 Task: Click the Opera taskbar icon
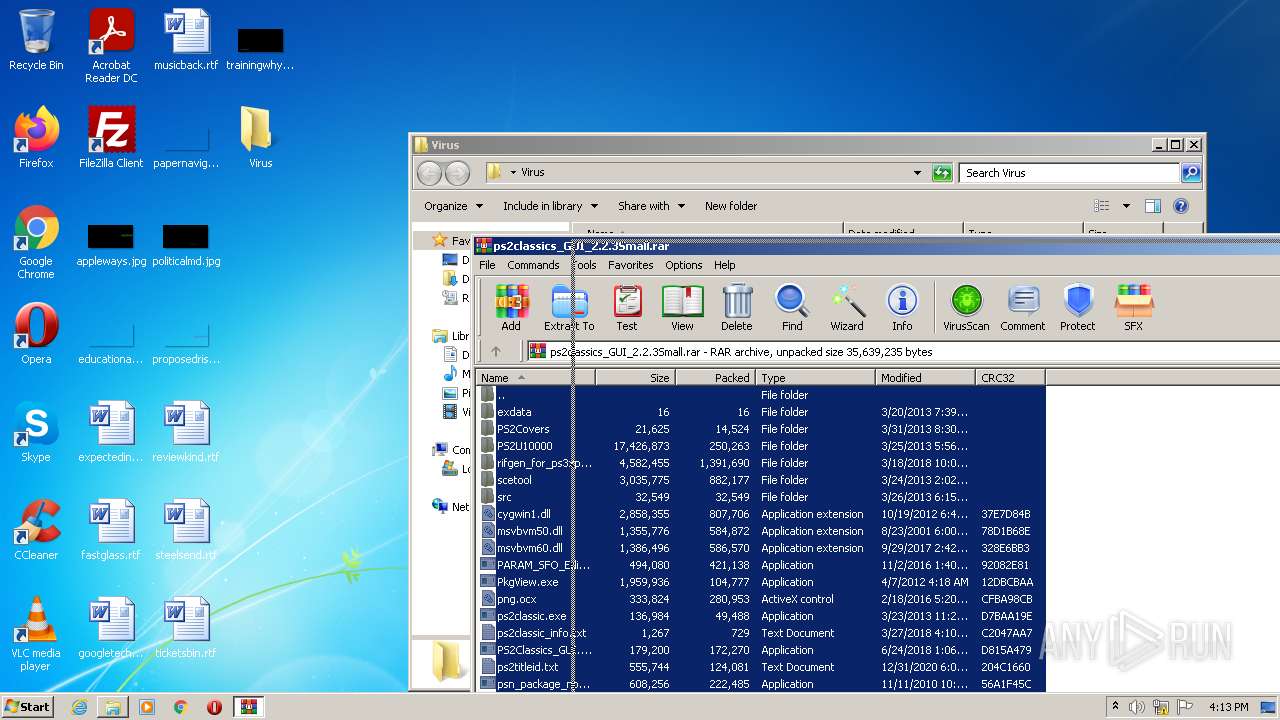[x=214, y=707]
